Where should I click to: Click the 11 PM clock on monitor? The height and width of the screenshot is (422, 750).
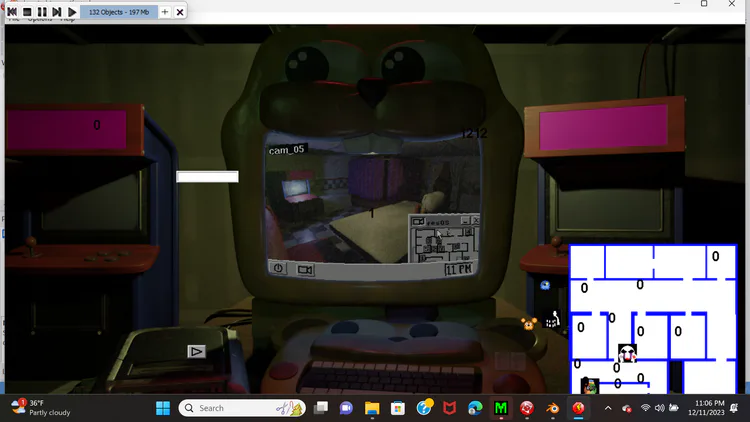point(458,269)
